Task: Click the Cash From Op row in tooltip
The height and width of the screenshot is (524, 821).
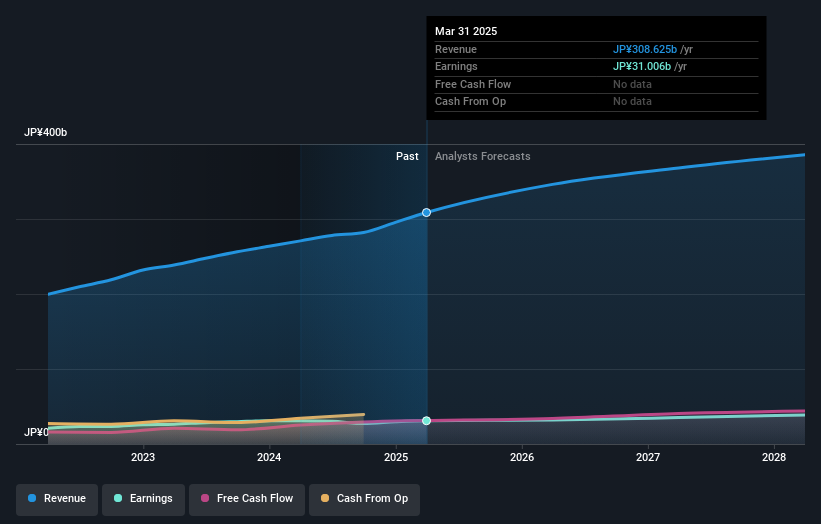Action: click(x=596, y=102)
